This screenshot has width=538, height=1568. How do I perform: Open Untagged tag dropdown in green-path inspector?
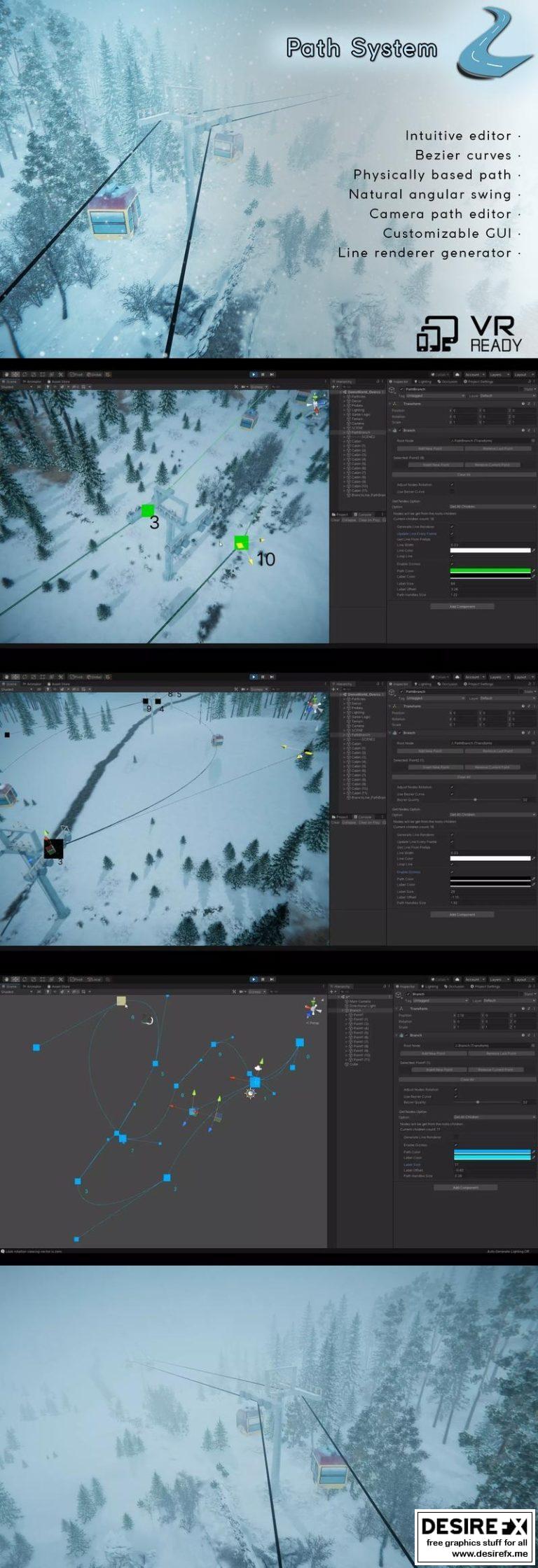click(x=435, y=395)
